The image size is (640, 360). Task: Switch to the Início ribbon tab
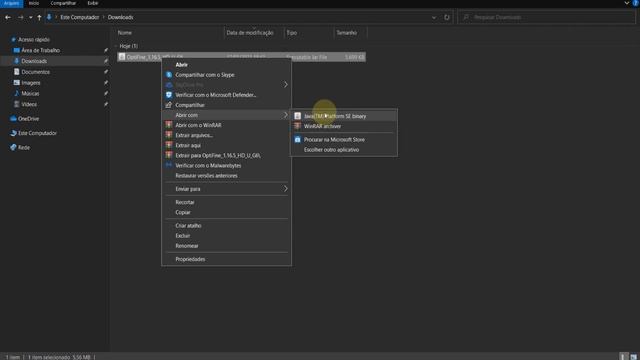(x=34, y=3)
